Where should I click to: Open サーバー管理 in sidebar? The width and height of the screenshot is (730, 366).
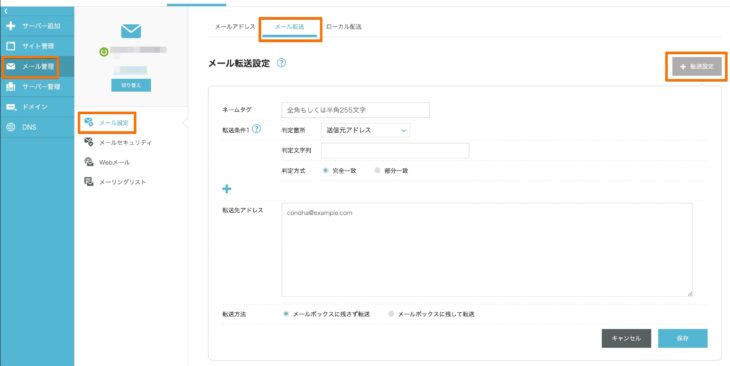37,87
